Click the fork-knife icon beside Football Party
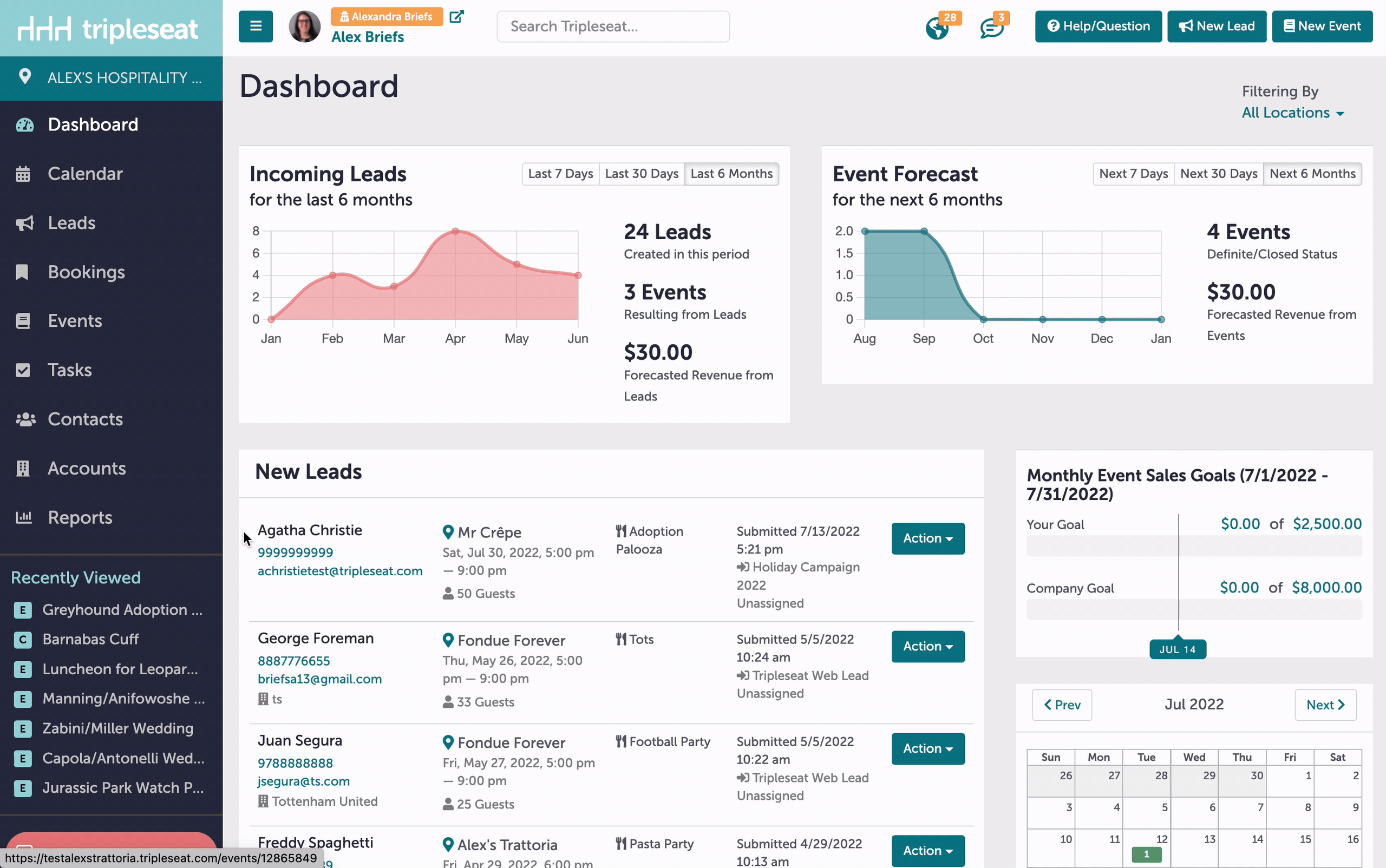The height and width of the screenshot is (868, 1386). point(621,742)
